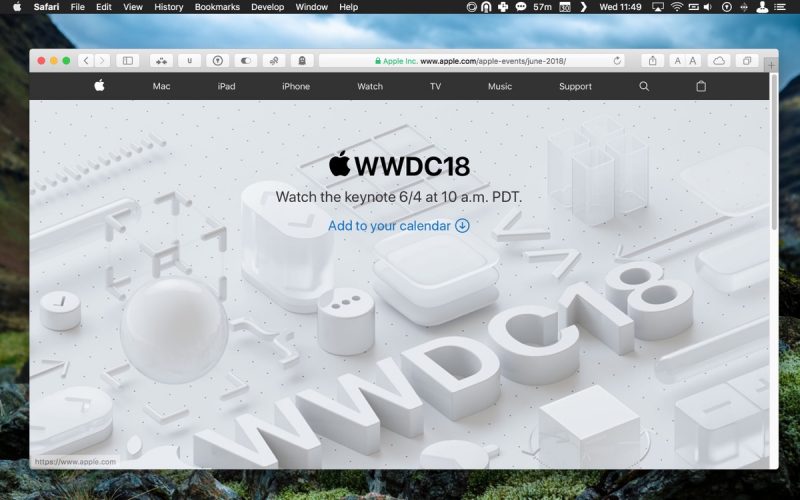This screenshot has width=800, height=500.
Task: Open the iPhone section on apple.com
Action: click(x=296, y=86)
